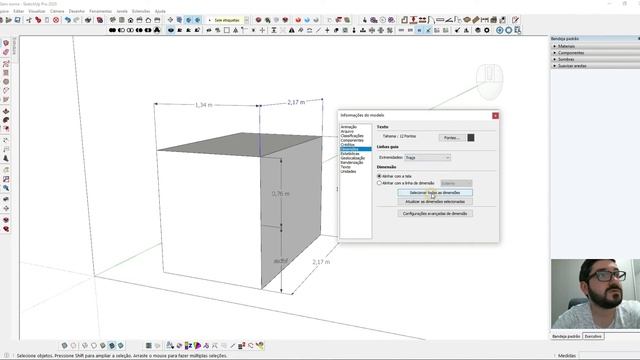This screenshot has width=640, height=360.
Task: Click the Save file toolbar icon
Action: pos(18,20)
